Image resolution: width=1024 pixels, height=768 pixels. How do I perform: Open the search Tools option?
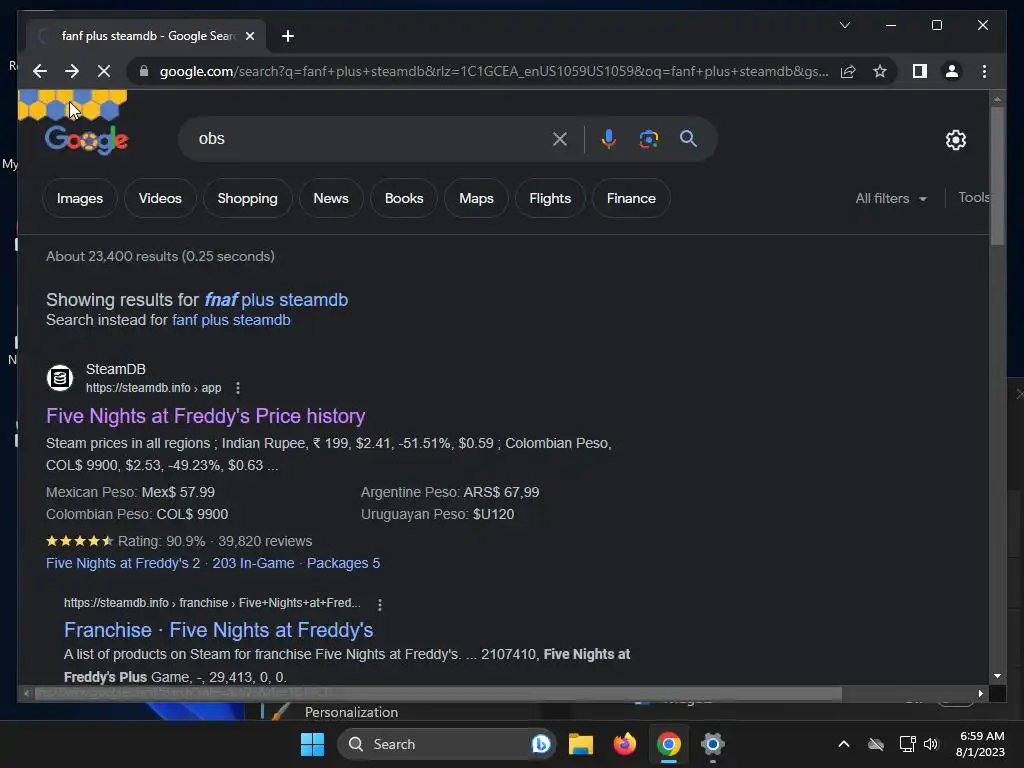coord(973,198)
